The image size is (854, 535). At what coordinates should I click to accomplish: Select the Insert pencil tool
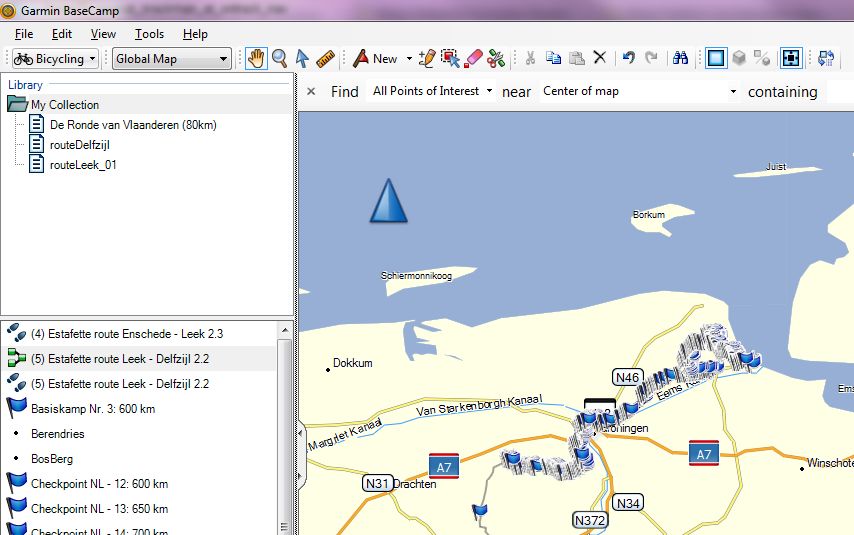pyautogui.click(x=427, y=58)
